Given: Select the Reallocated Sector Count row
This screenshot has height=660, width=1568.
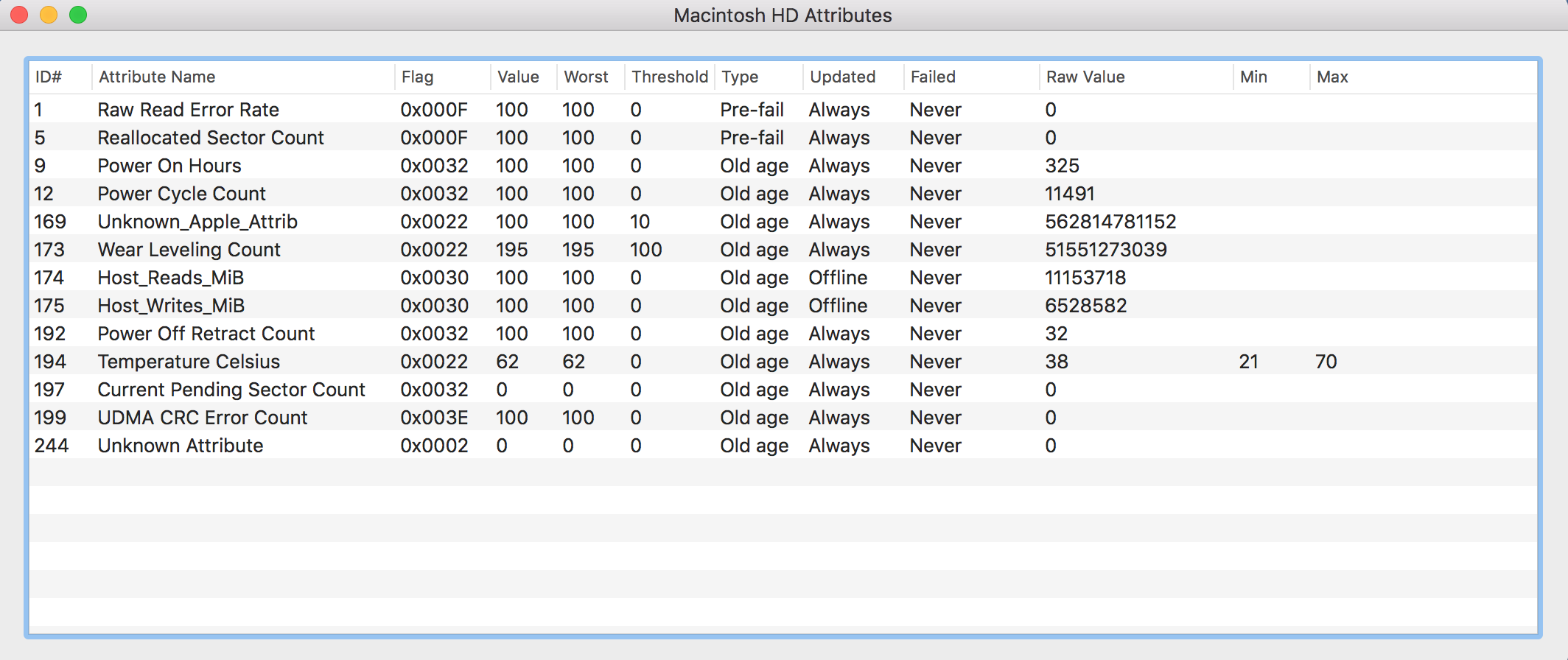Looking at the screenshot, I should click(x=783, y=138).
